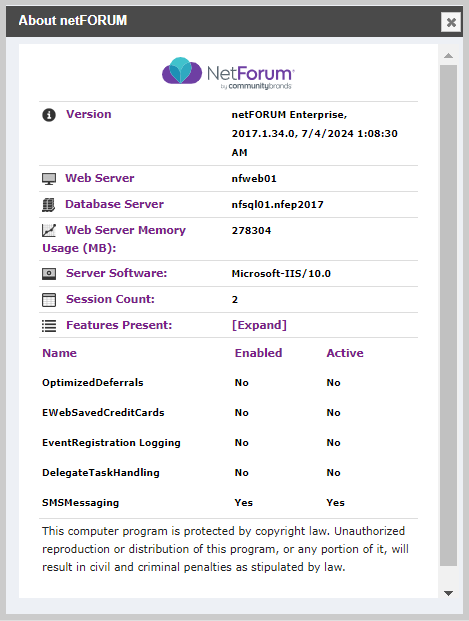Select the OptimizedDeferrals feature name
Viewport: 469px width, 621px height.
93,383
